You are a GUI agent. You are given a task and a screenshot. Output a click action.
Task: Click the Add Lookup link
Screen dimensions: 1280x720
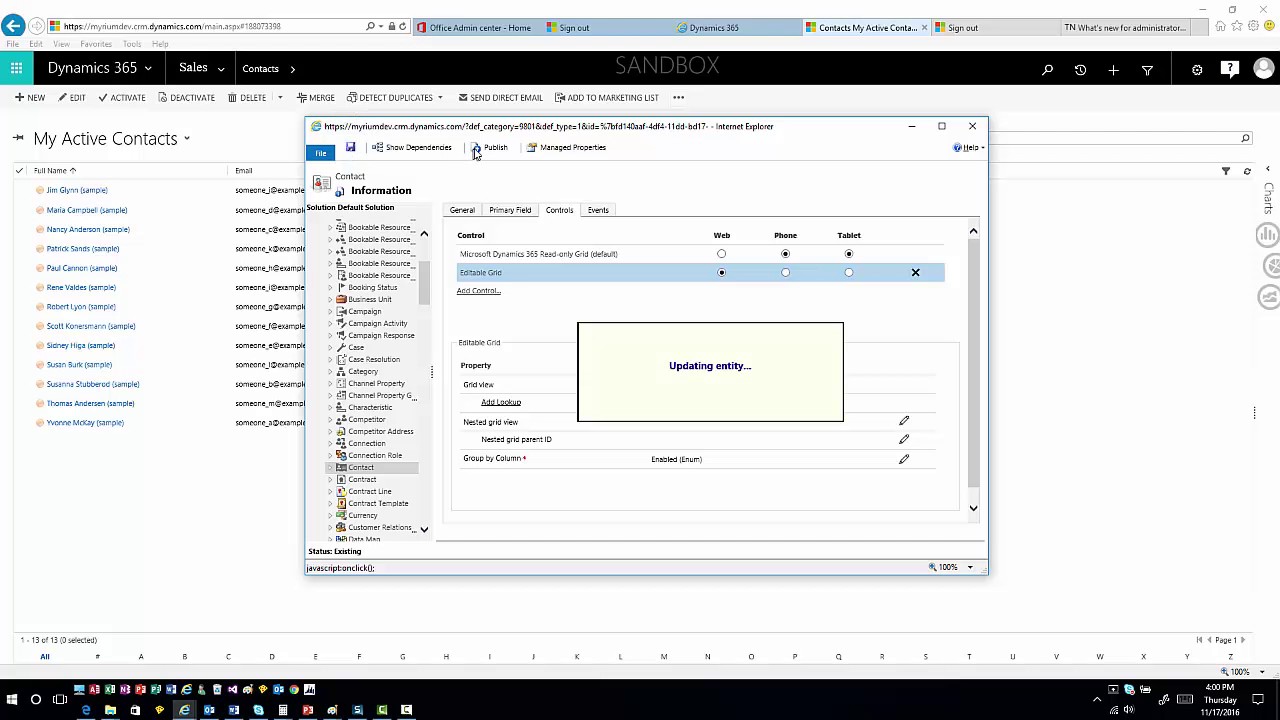click(501, 402)
